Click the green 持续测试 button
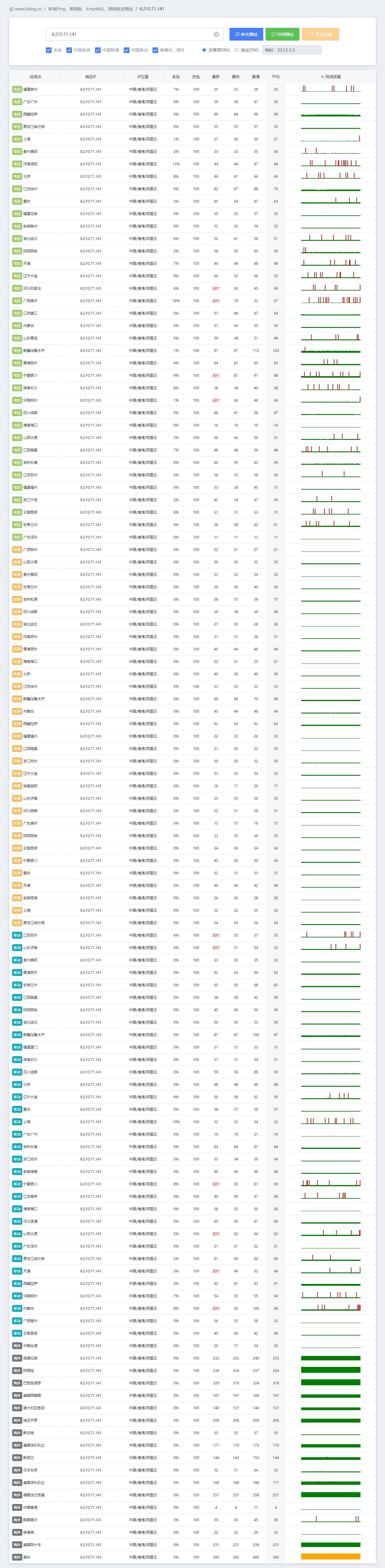 (282, 34)
